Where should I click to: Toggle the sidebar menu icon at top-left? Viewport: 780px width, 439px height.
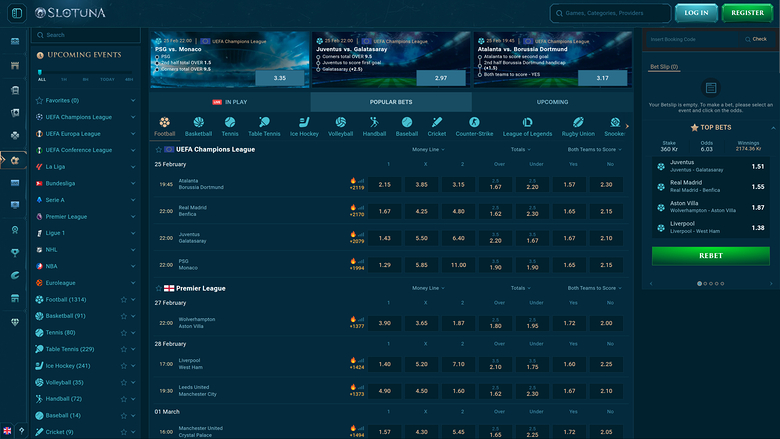pos(16,13)
